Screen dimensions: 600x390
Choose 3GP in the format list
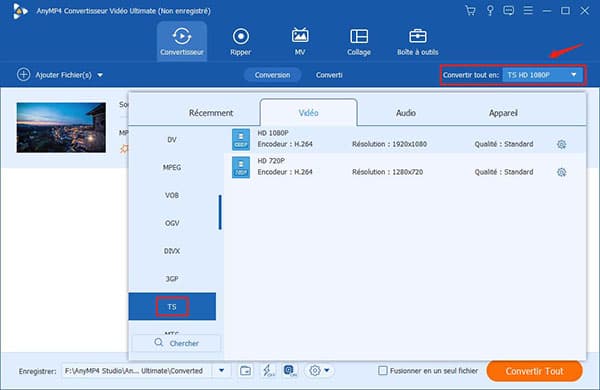coord(172,279)
